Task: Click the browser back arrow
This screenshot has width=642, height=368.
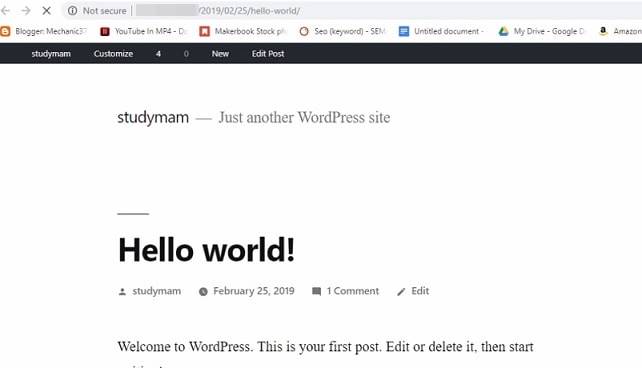Action: [x=5, y=11]
